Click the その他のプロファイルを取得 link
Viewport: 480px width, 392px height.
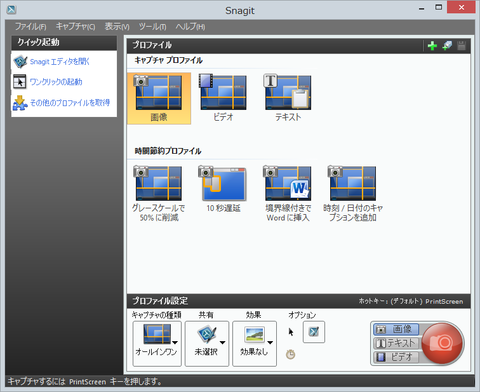coord(70,103)
